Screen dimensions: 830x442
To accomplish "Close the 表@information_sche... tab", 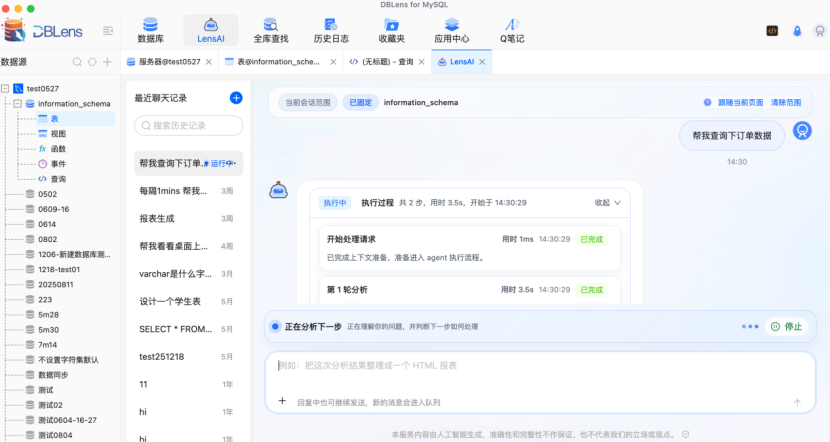I will click(x=333, y=62).
